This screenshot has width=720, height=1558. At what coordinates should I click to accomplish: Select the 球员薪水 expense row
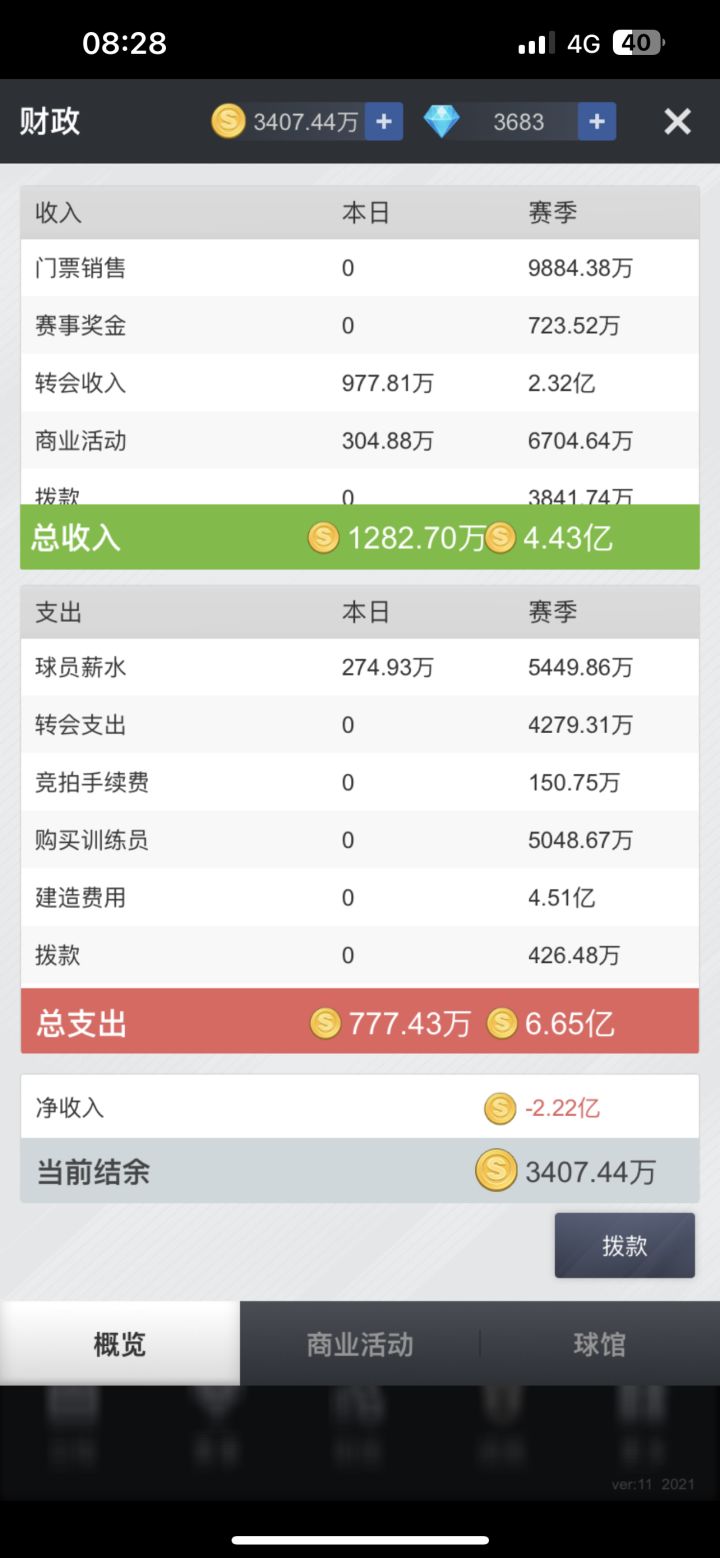pos(360,667)
